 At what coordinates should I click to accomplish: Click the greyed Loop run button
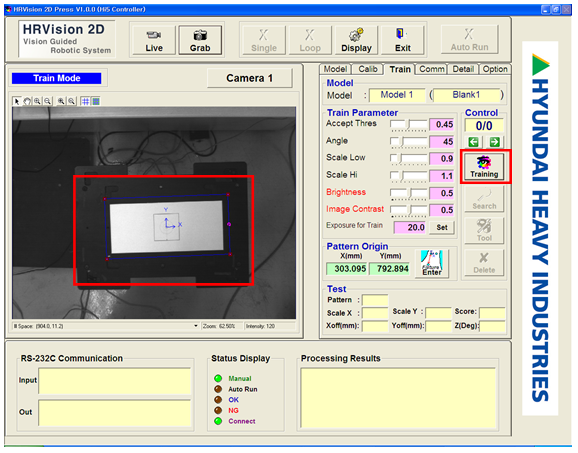[x=310, y=40]
